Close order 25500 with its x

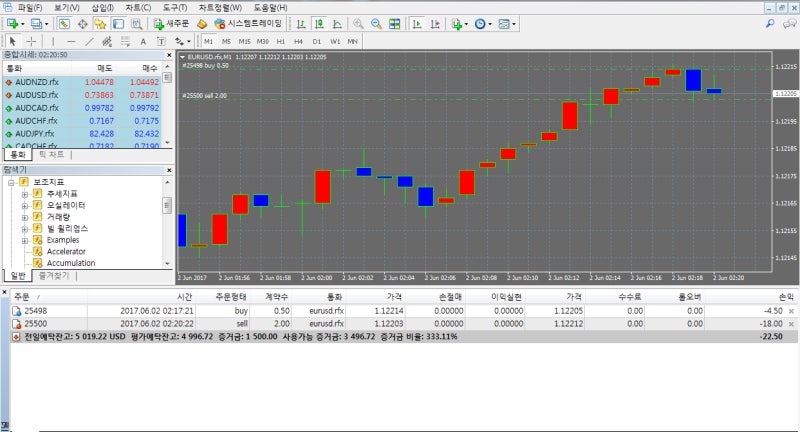pos(791,324)
